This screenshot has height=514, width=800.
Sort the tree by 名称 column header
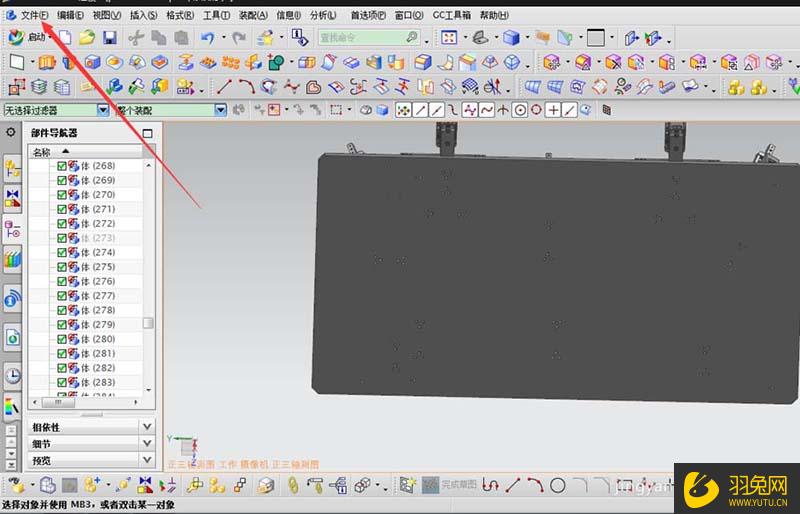(x=42, y=152)
